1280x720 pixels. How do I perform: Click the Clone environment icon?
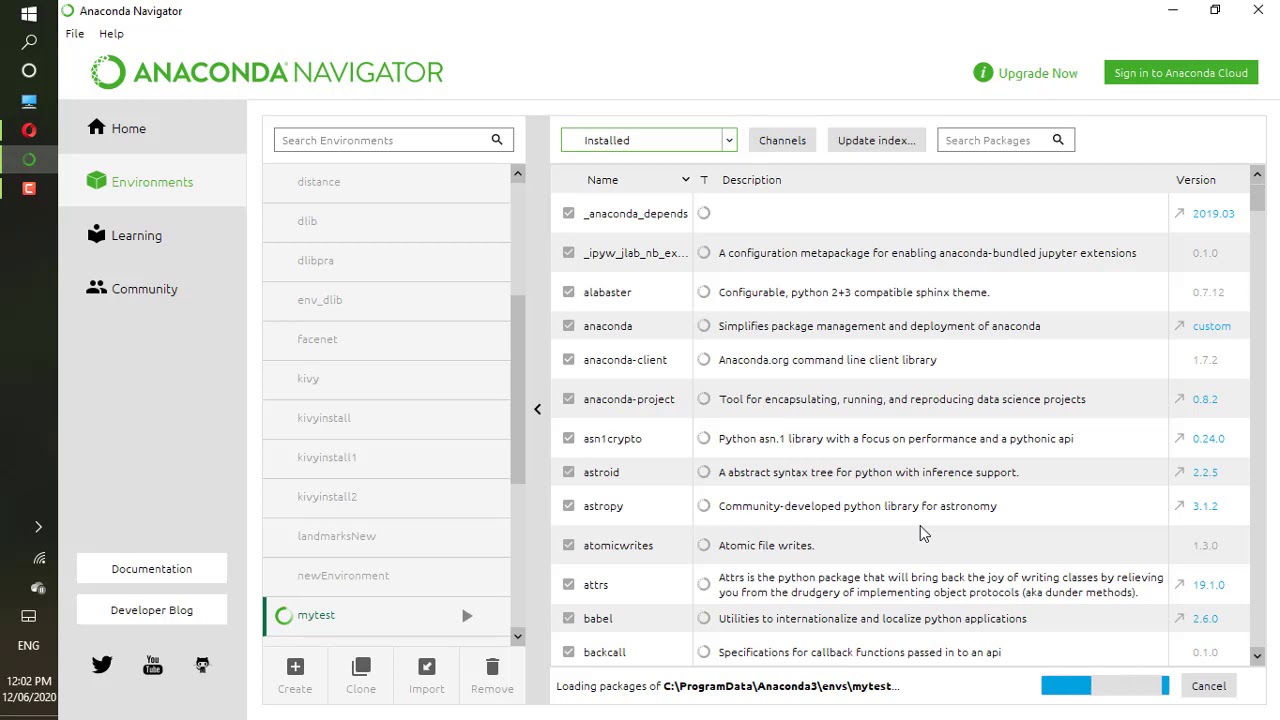pos(361,667)
